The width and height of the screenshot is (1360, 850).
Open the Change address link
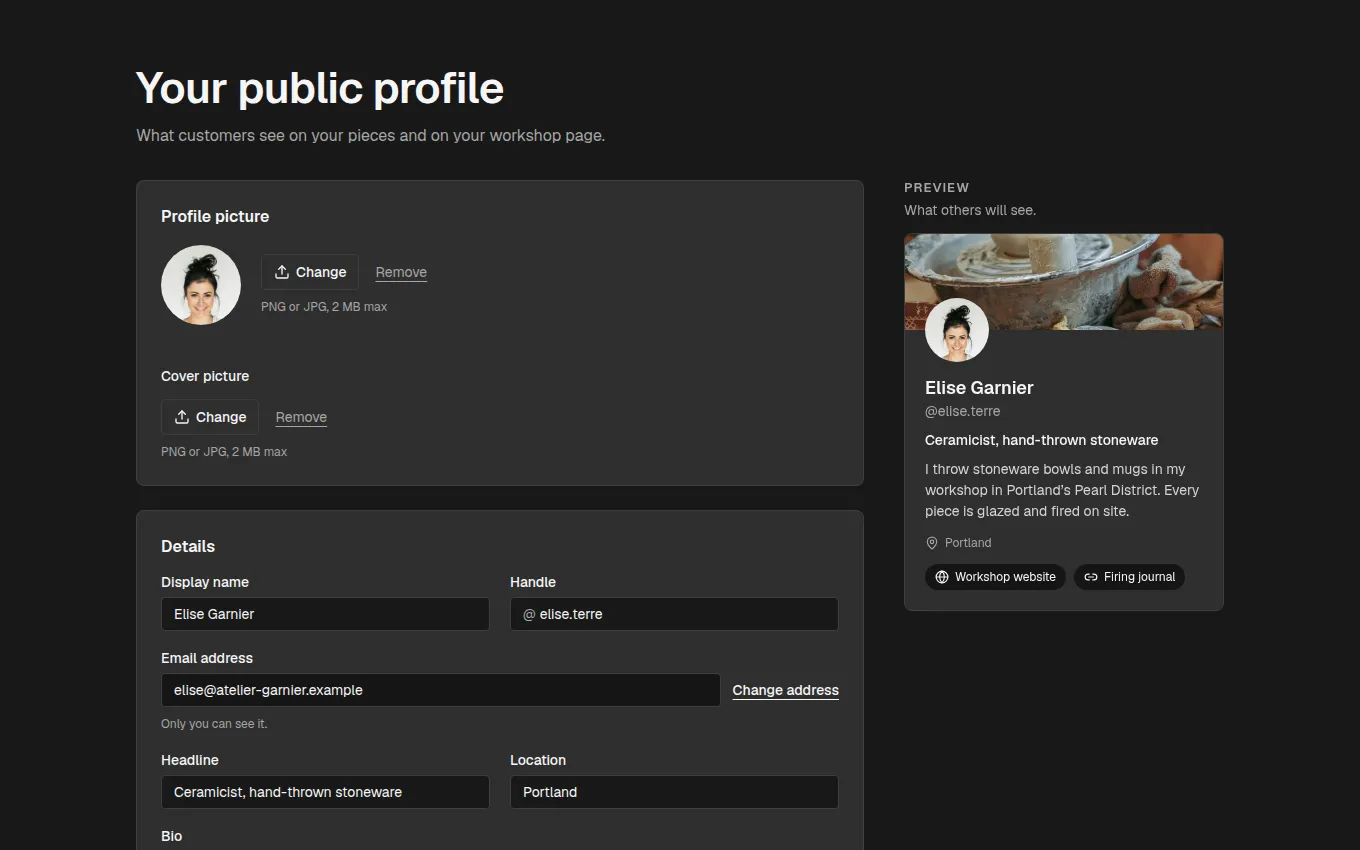point(786,690)
